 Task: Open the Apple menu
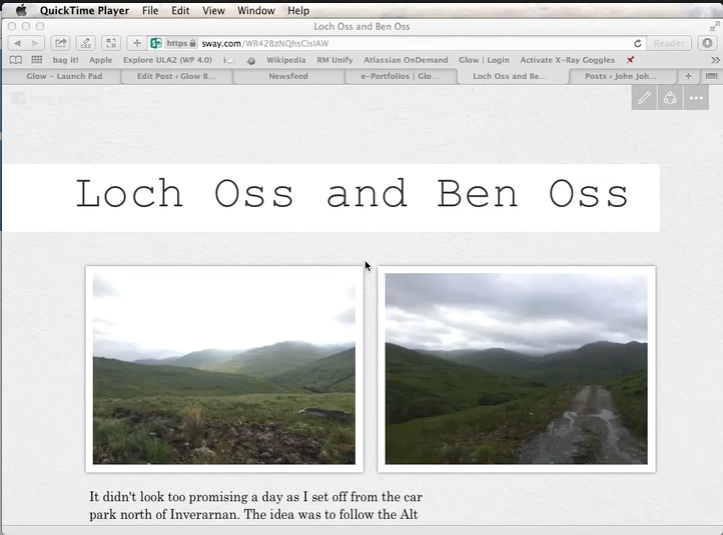point(20,10)
